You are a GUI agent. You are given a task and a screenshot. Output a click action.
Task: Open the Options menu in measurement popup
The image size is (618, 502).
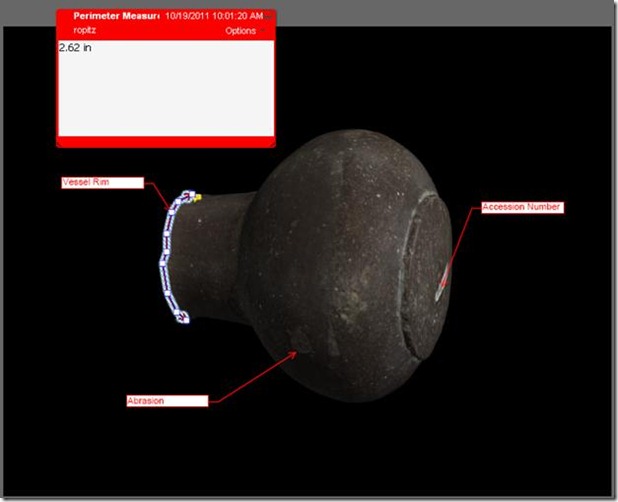click(244, 31)
